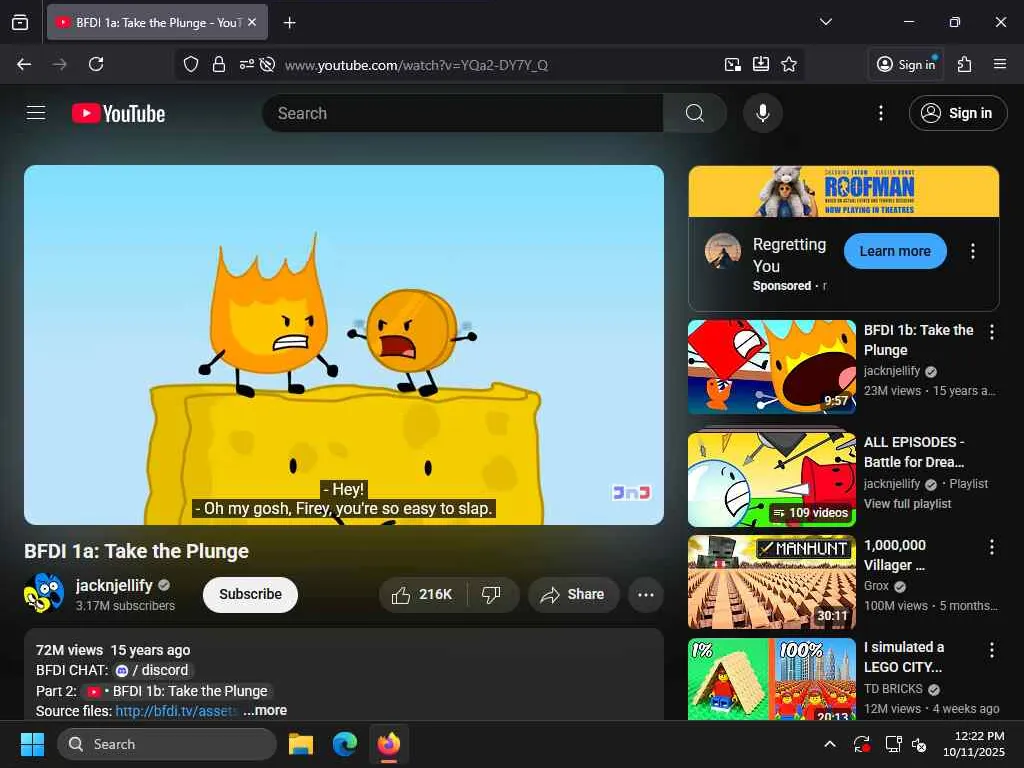
Task: Click the browser address bar URL
Action: (x=416, y=65)
